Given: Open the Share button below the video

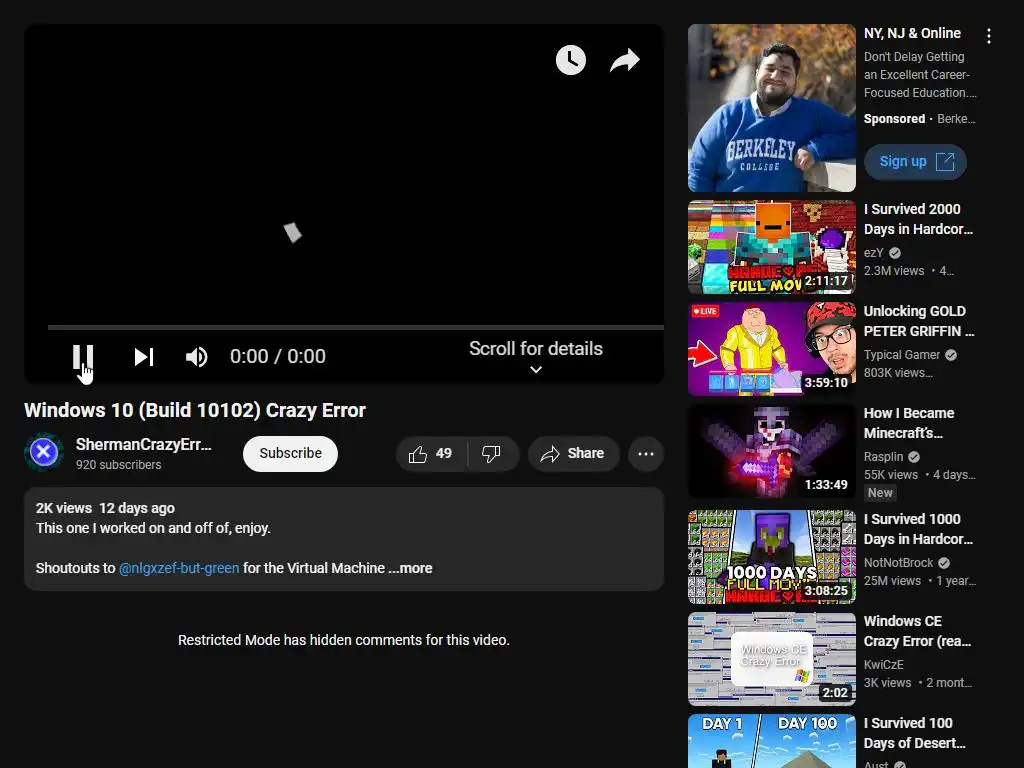Looking at the screenshot, I should coord(573,454).
